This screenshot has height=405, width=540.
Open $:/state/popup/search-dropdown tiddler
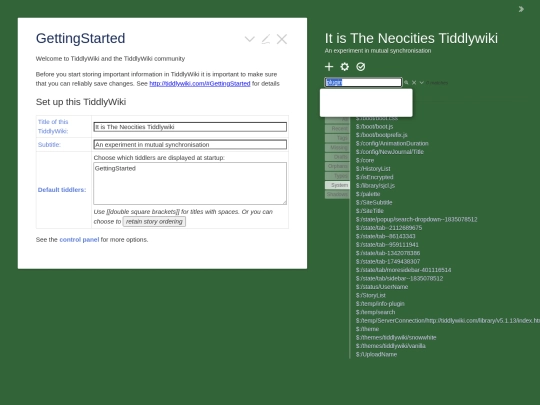(x=416, y=219)
